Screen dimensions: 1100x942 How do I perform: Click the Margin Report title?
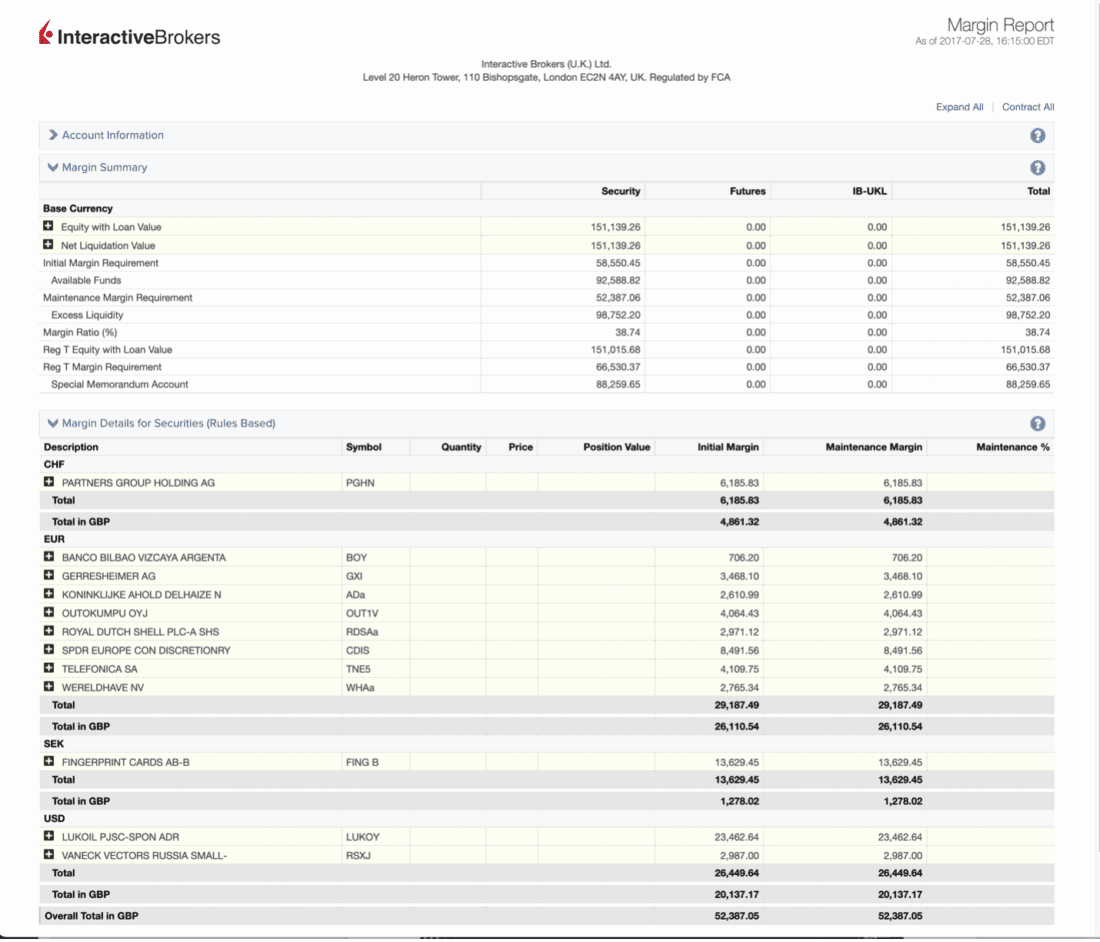tap(1000, 25)
